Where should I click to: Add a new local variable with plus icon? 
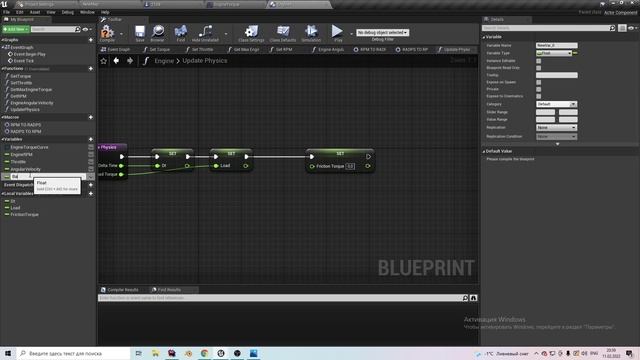coord(91,193)
